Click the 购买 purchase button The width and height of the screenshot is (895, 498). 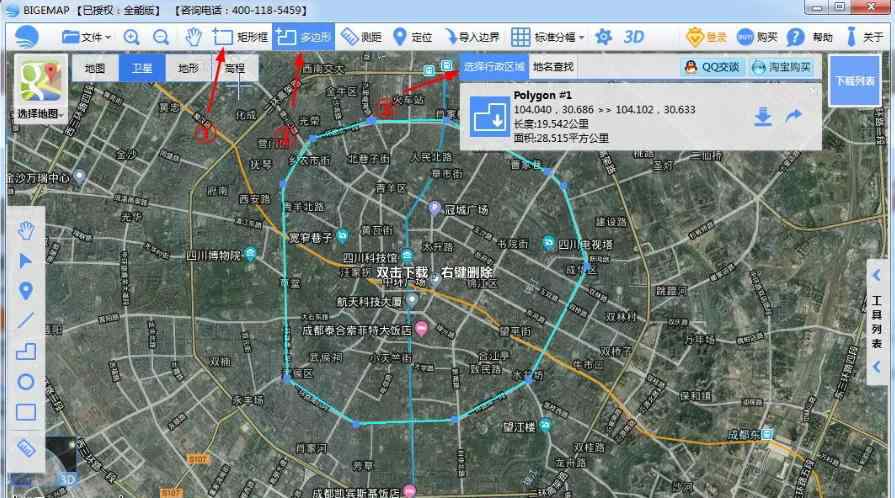[x=757, y=38]
